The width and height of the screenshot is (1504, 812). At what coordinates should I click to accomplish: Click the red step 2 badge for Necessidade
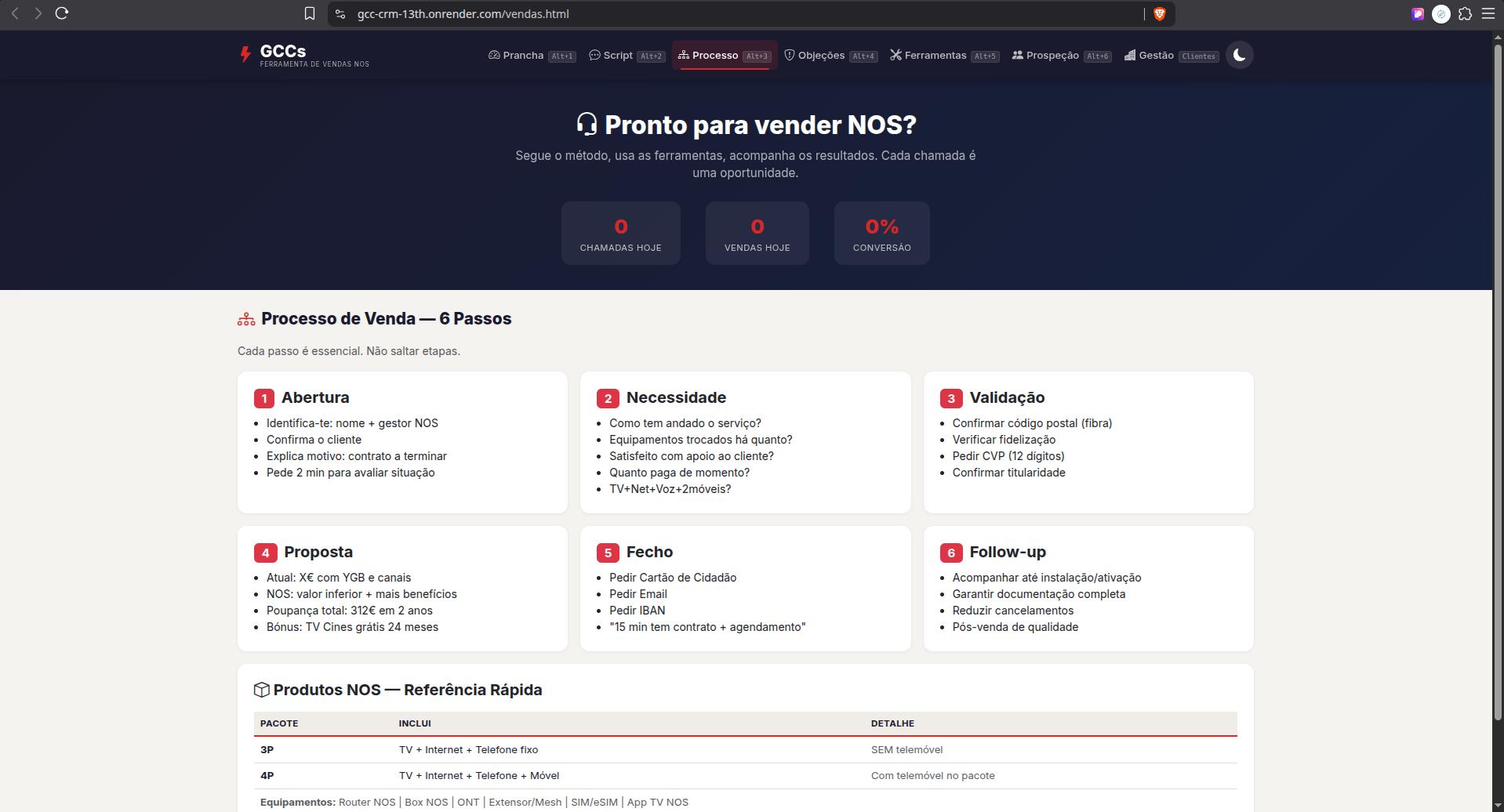[x=608, y=398]
